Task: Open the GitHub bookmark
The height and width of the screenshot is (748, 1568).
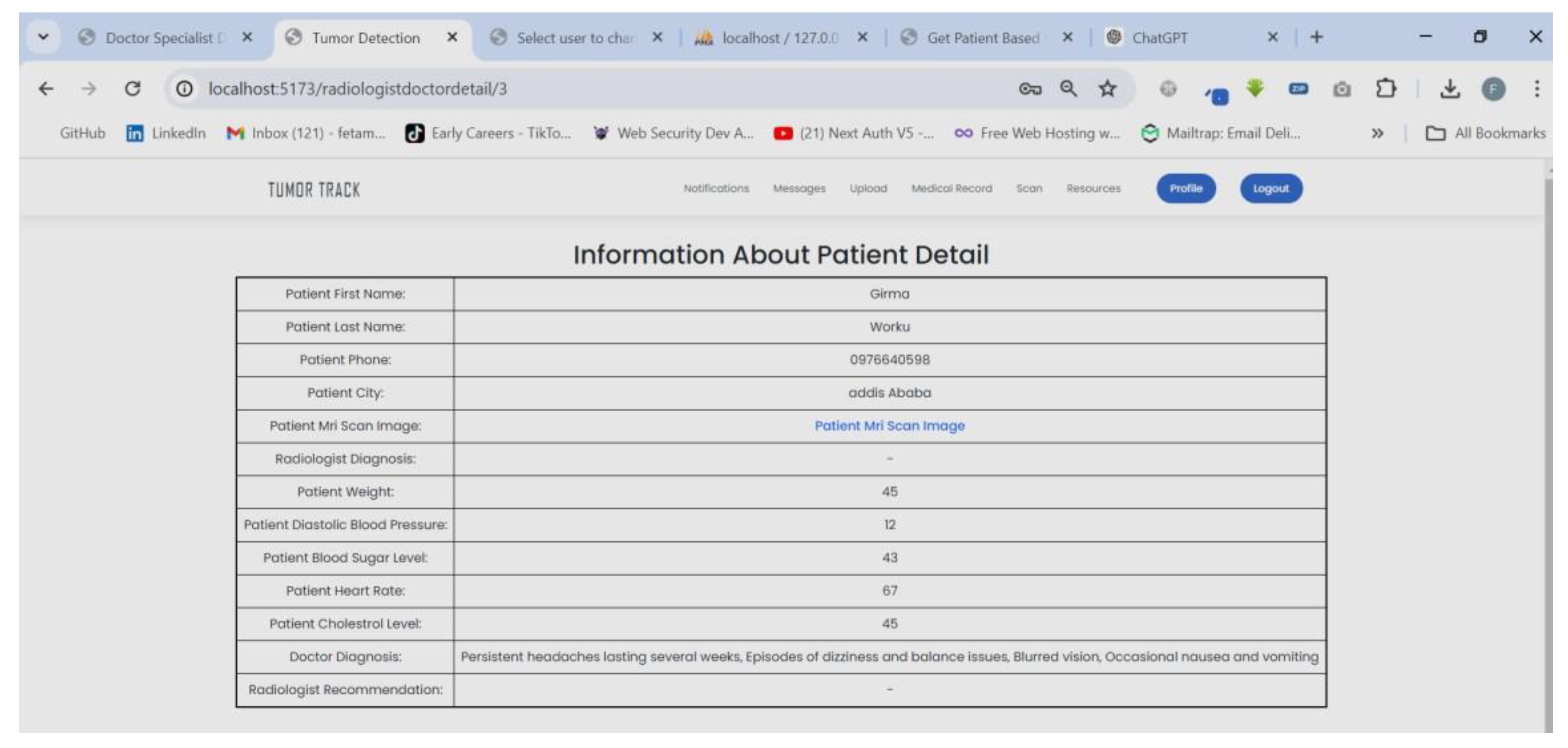Action: coord(82,133)
